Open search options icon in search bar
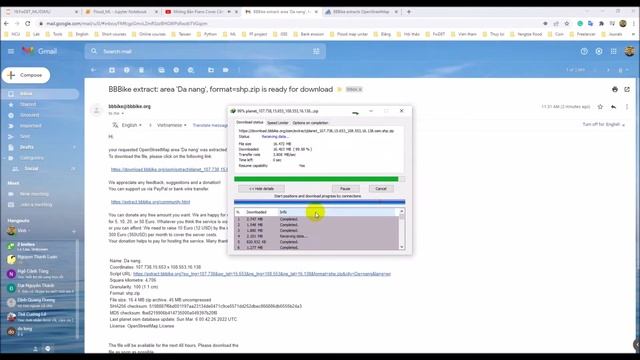 click(x=316, y=51)
